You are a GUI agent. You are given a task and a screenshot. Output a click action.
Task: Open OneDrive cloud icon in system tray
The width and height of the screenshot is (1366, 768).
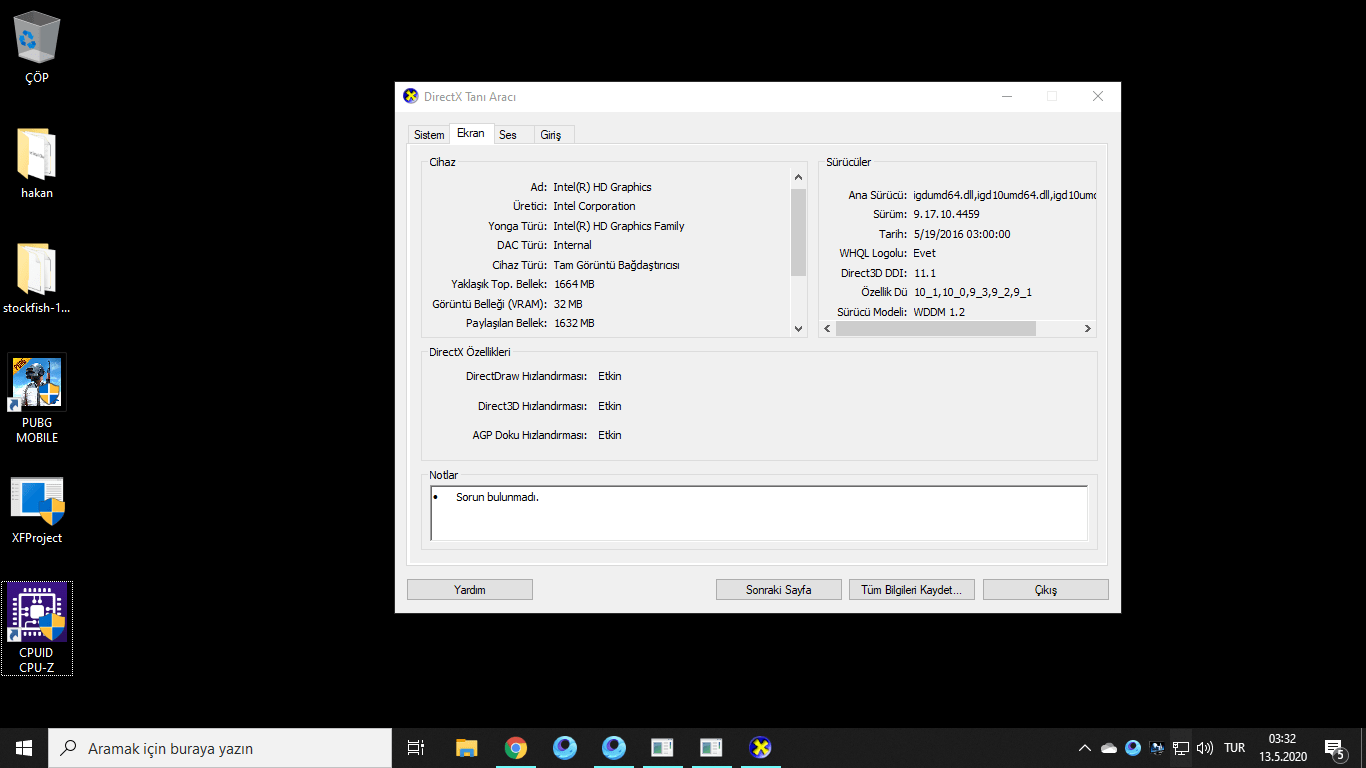tap(1109, 748)
